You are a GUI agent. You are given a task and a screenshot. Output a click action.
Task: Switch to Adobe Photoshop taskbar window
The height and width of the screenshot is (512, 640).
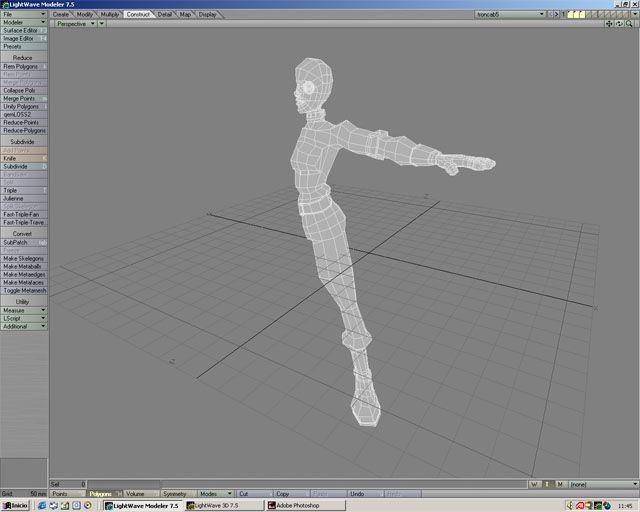click(x=305, y=505)
